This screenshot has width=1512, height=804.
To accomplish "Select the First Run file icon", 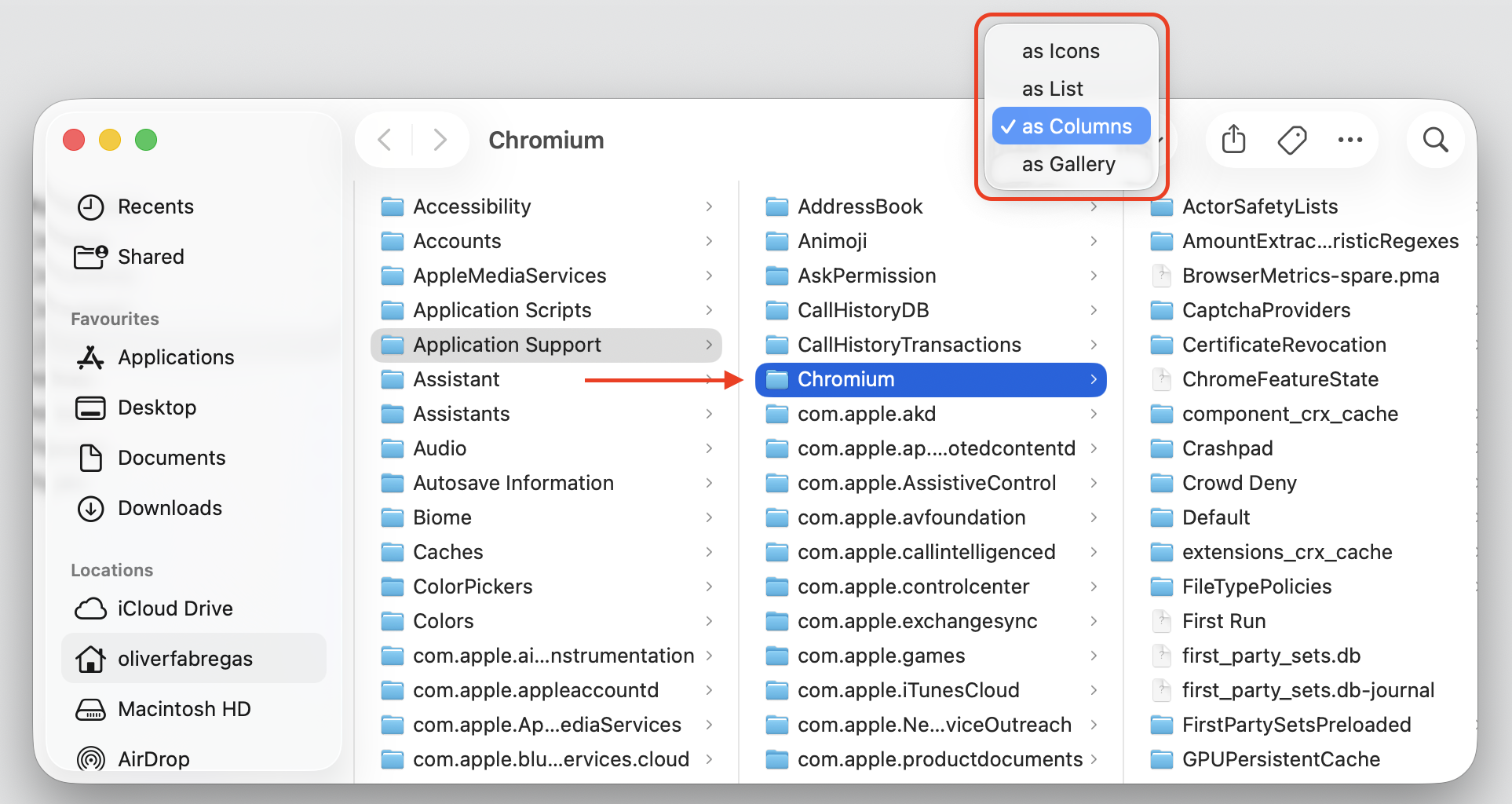I will pos(1161,621).
